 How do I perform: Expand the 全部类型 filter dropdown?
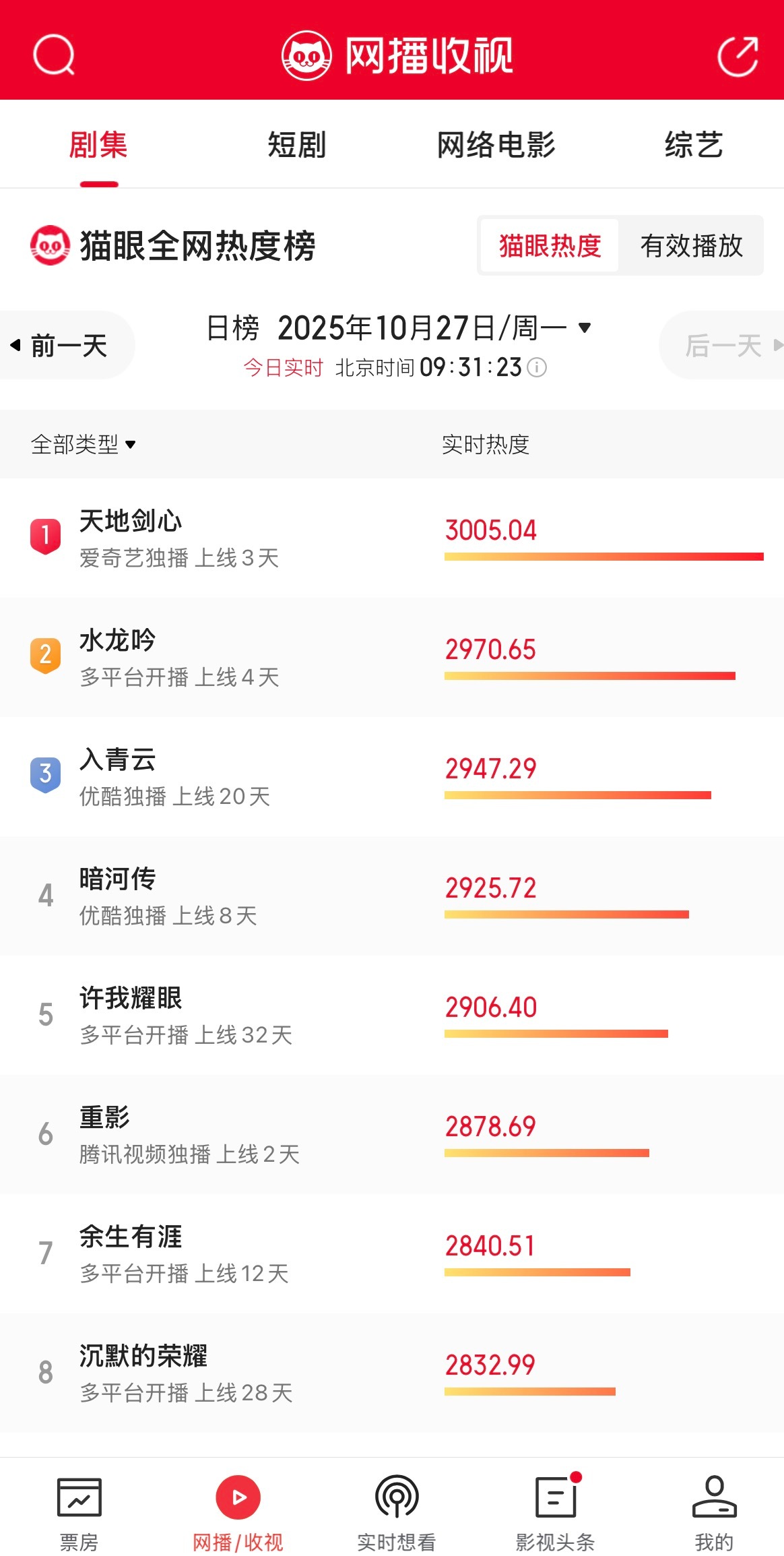coord(83,444)
